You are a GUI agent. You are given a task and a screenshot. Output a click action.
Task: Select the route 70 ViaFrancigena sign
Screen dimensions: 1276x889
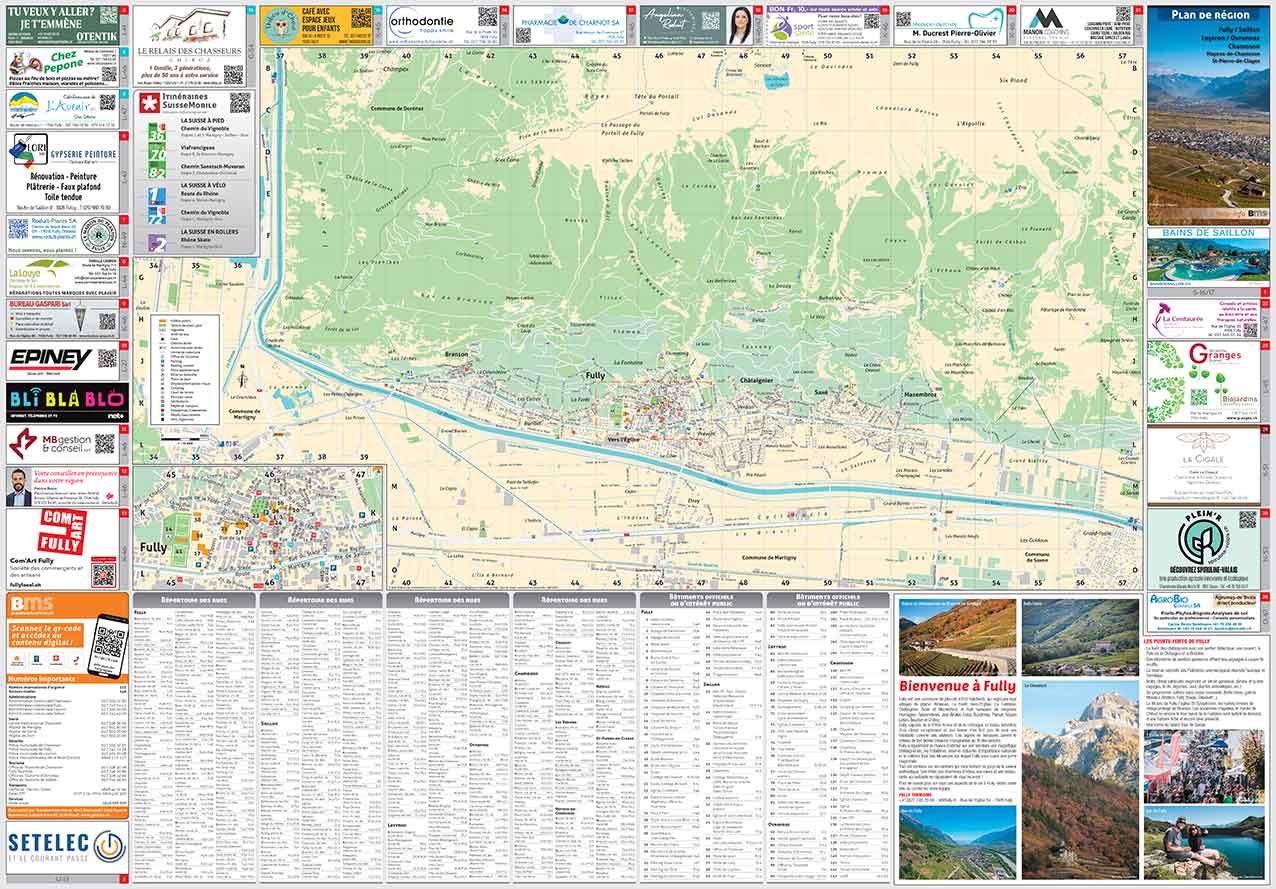[x=157, y=153]
